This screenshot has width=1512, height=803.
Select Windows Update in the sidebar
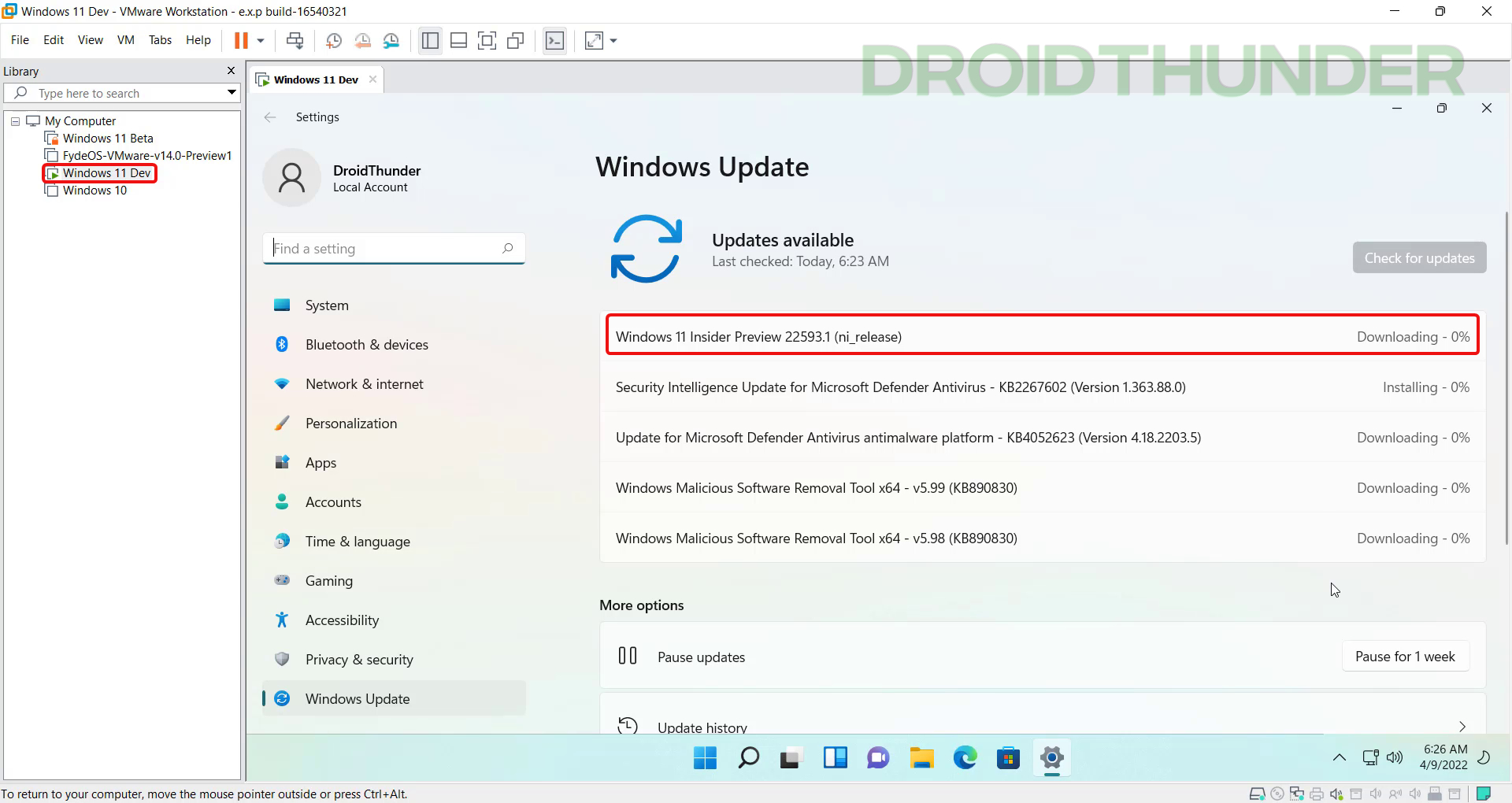pos(394,699)
